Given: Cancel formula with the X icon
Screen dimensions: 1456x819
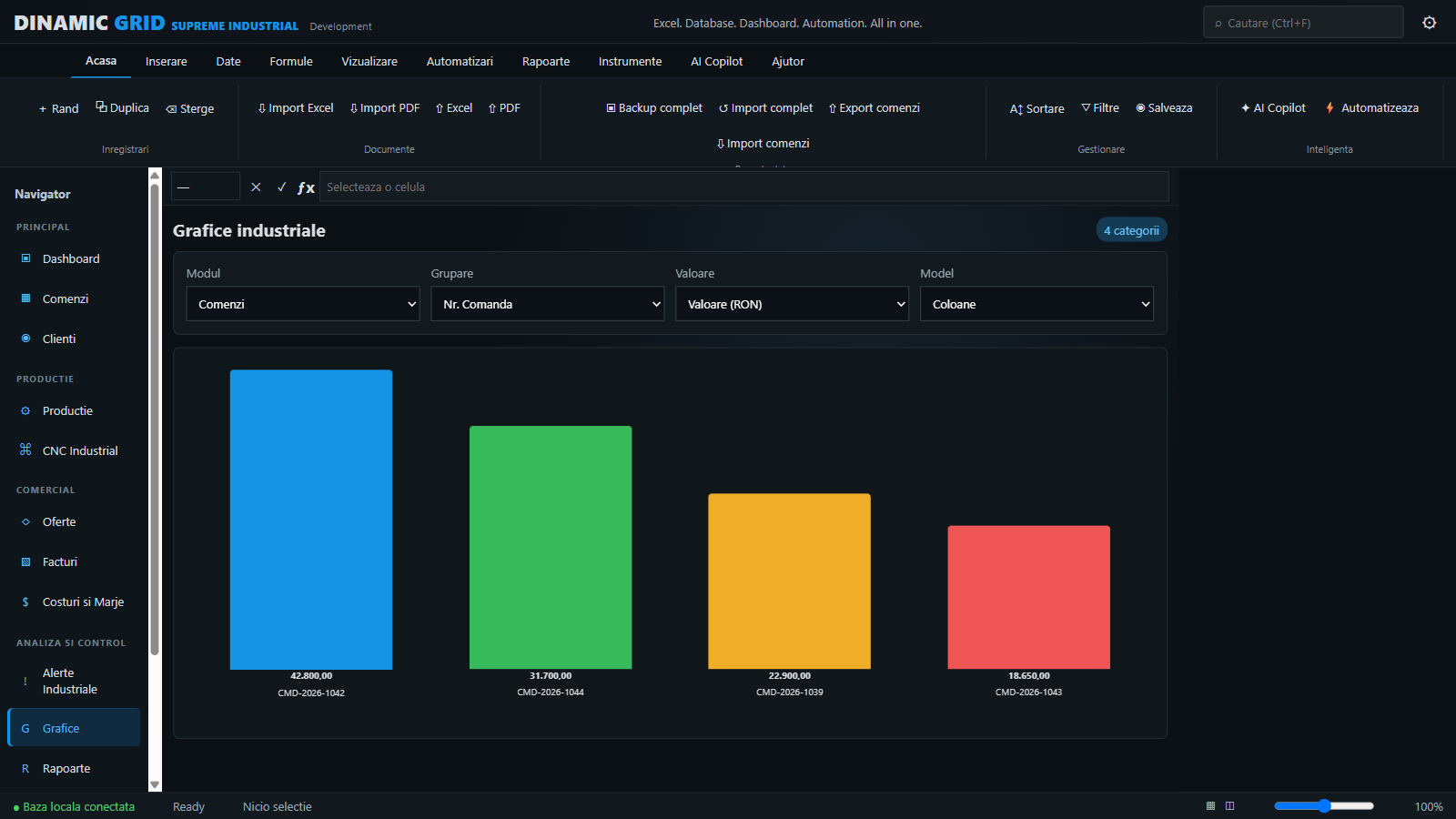Looking at the screenshot, I should 256,187.
